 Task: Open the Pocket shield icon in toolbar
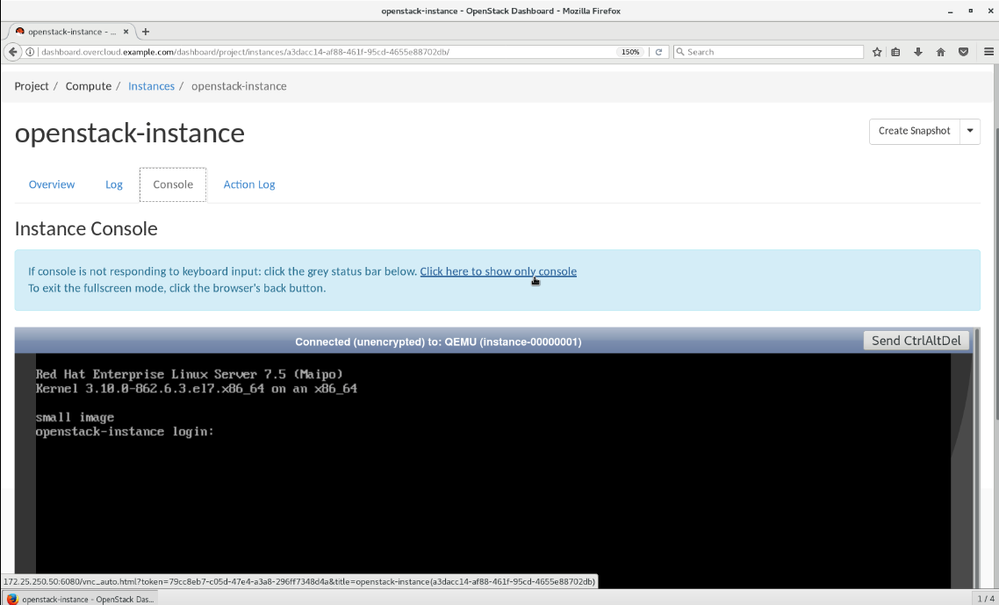coord(963,52)
